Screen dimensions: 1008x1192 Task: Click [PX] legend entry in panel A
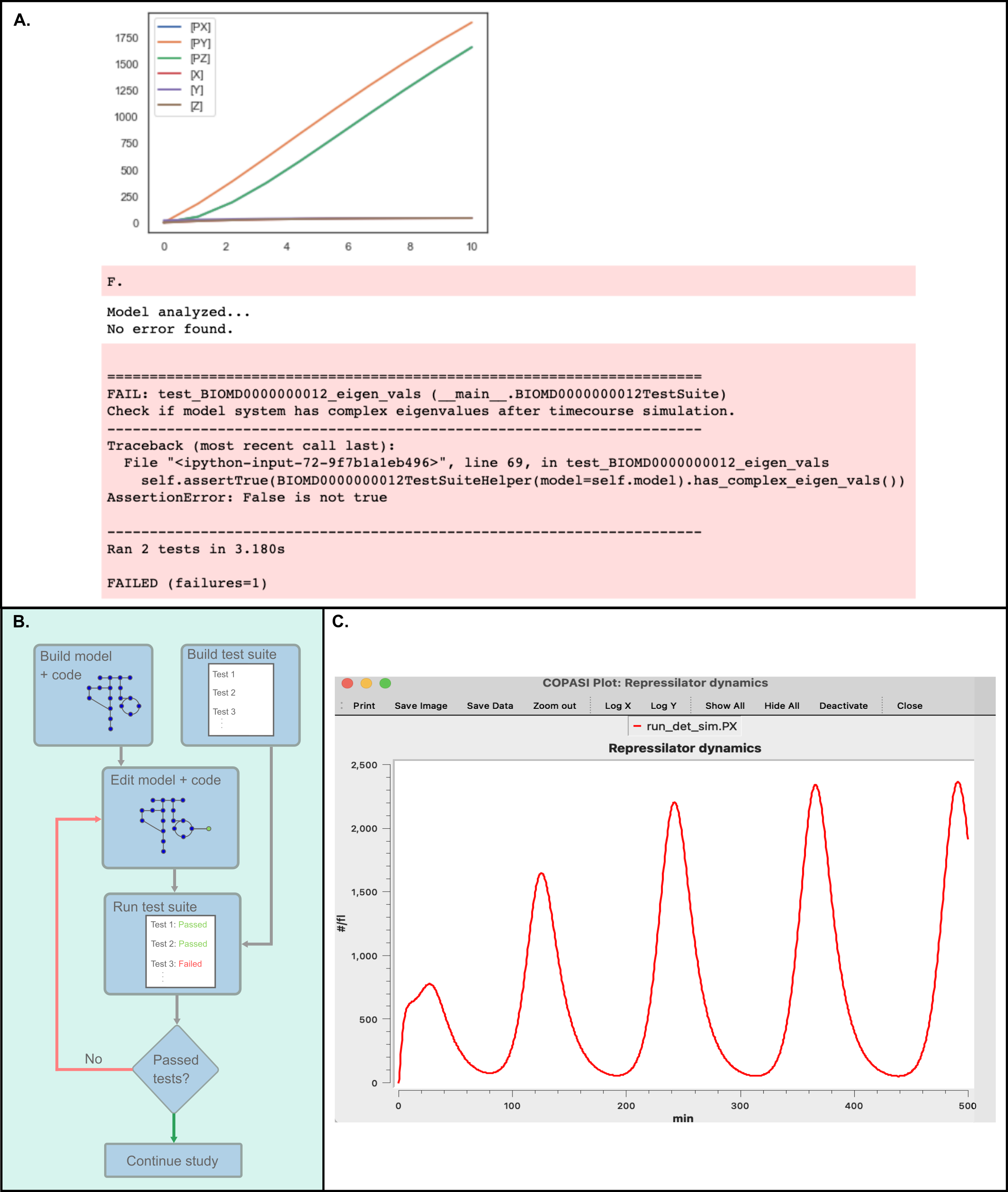point(184,27)
